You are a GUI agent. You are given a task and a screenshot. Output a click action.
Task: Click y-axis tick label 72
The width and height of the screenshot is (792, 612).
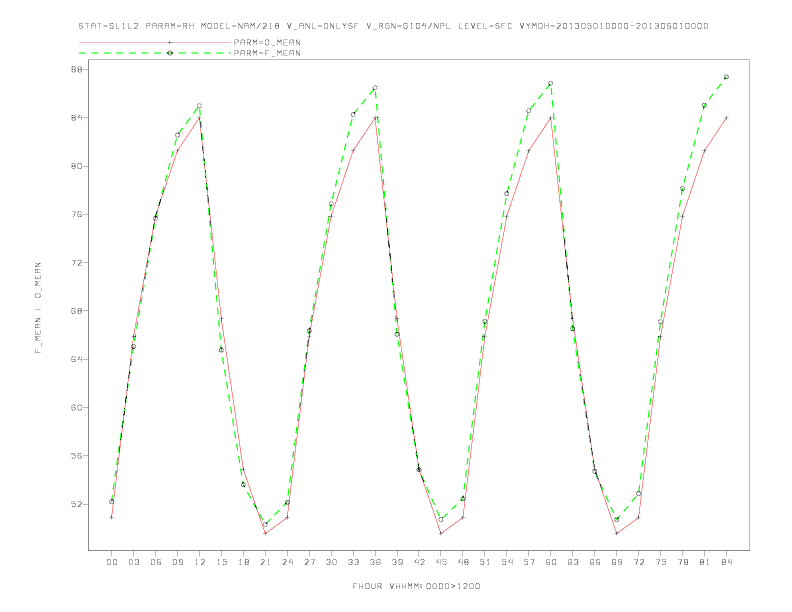coord(77,263)
